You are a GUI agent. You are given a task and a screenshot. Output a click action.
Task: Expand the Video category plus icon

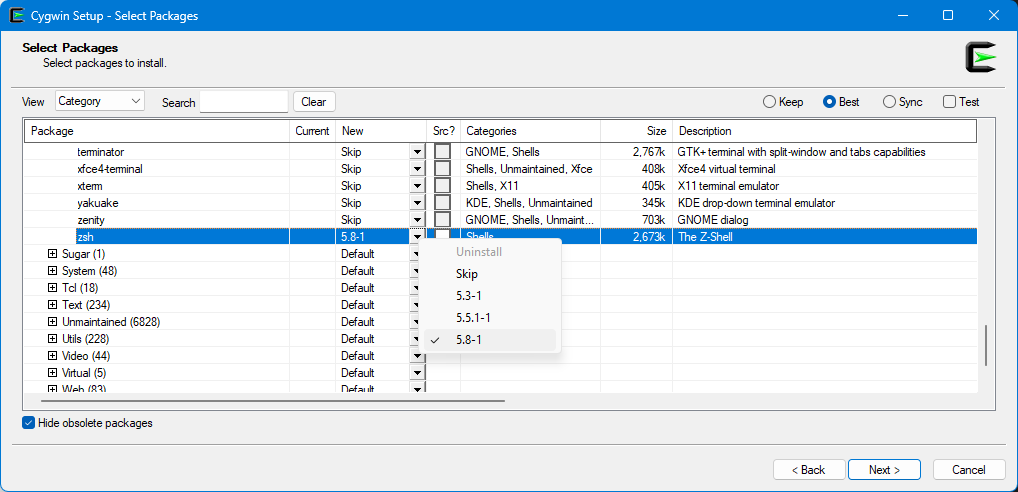pyautogui.click(x=53, y=356)
